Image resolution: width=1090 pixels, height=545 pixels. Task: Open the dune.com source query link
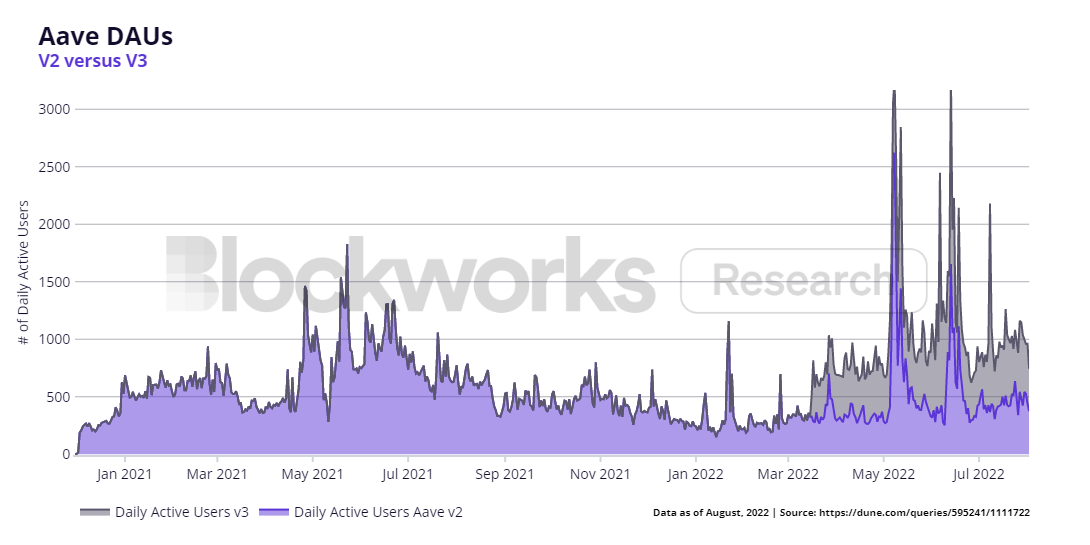[924, 512]
